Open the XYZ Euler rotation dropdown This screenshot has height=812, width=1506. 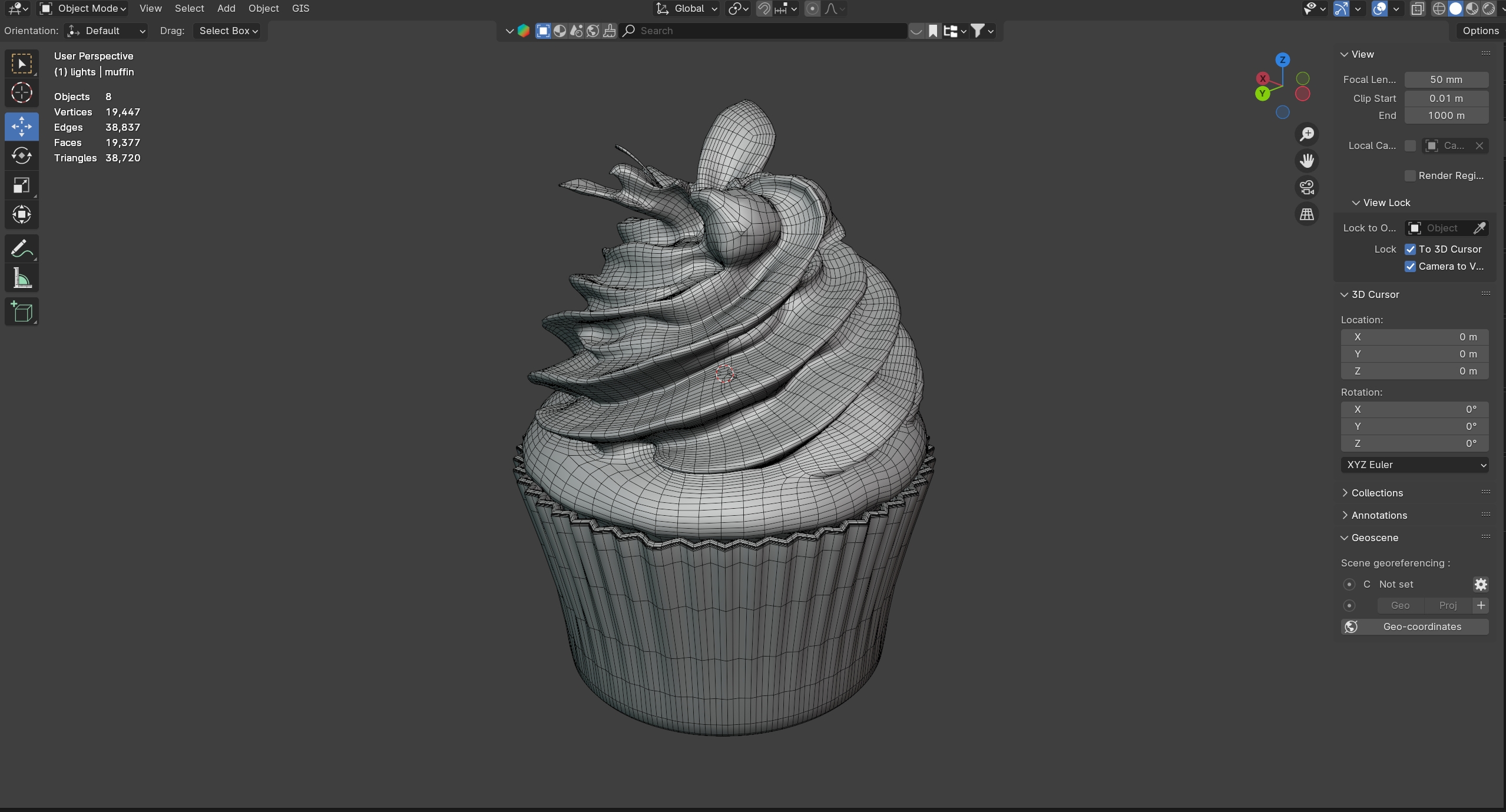(x=1414, y=465)
